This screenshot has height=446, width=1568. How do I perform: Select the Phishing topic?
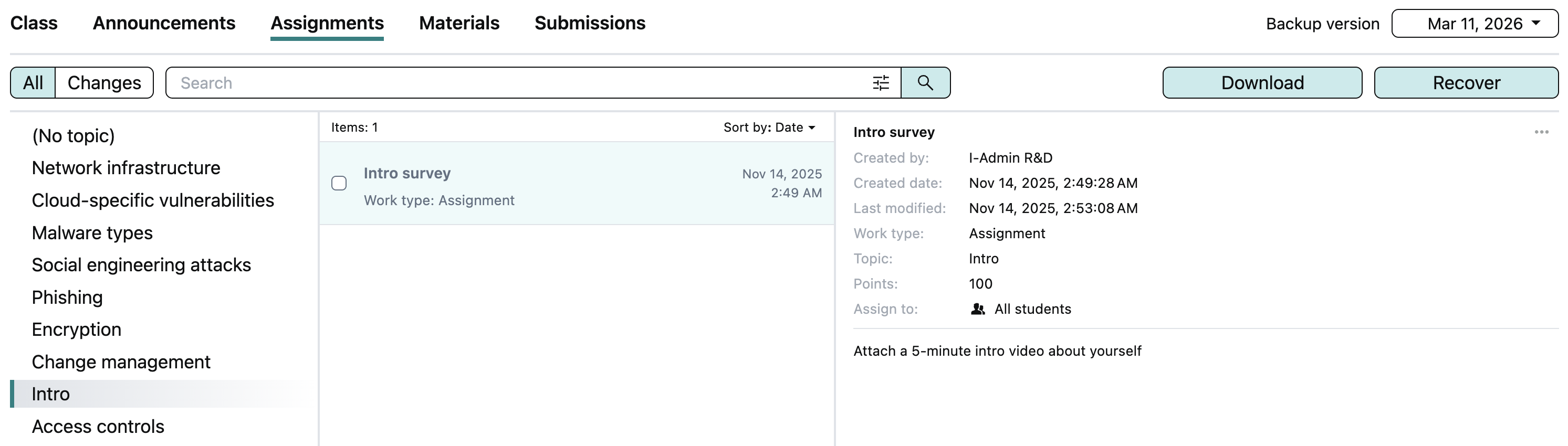point(67,298)
